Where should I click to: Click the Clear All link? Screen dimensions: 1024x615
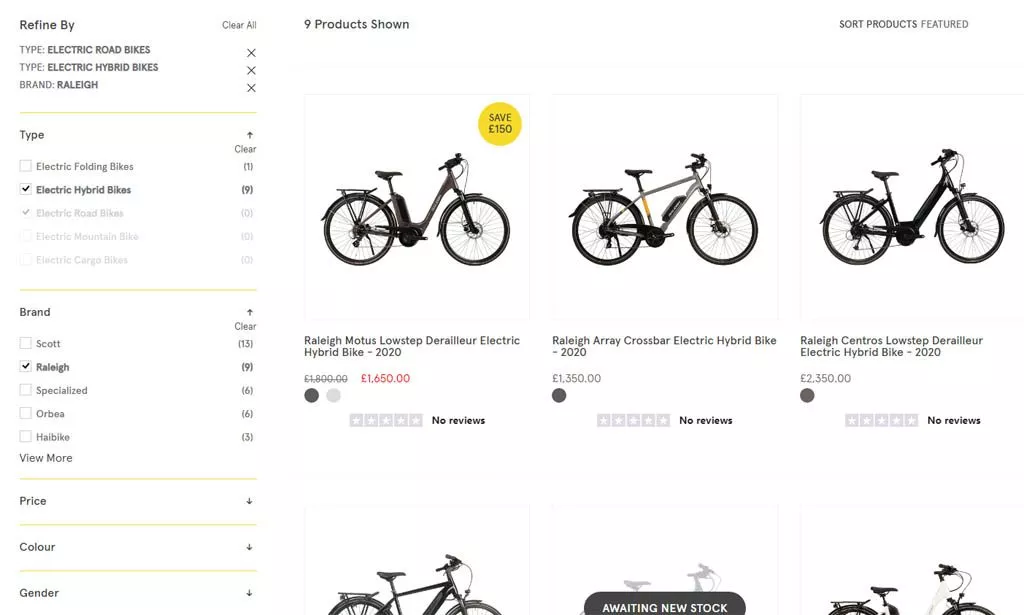(x=239, y=25)
